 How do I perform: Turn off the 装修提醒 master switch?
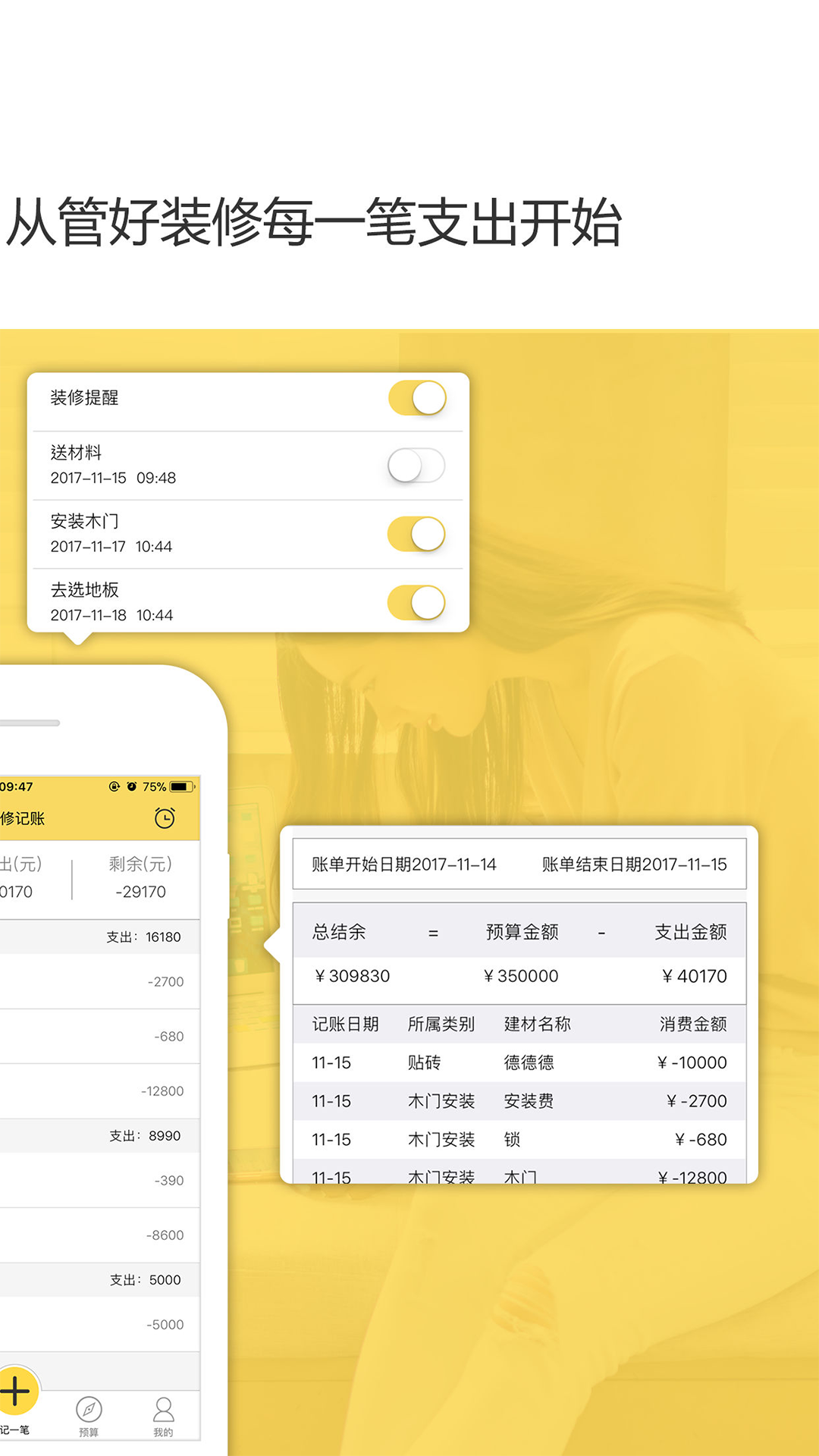(416, 398)
